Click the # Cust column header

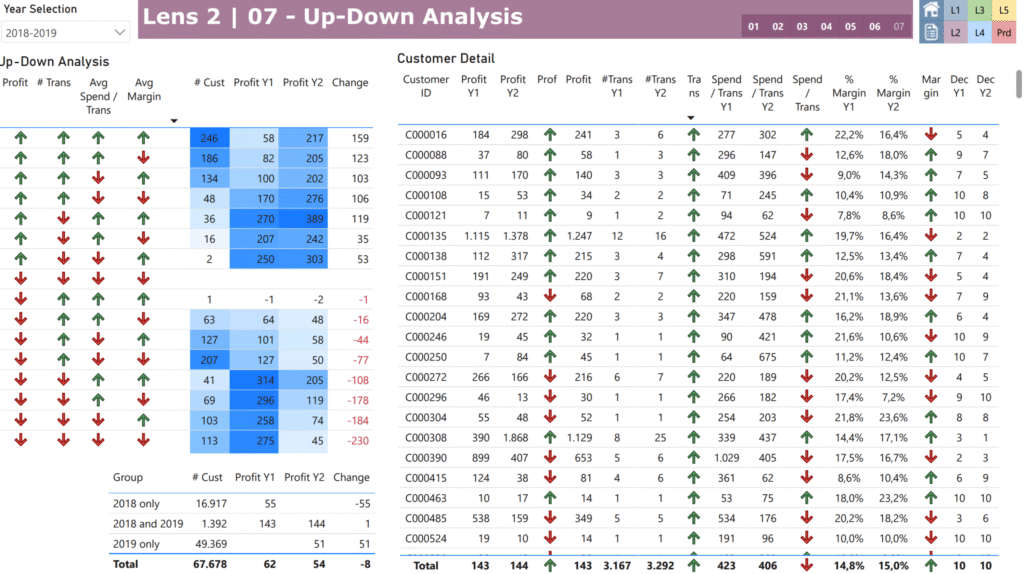click(x=208, y=83)
